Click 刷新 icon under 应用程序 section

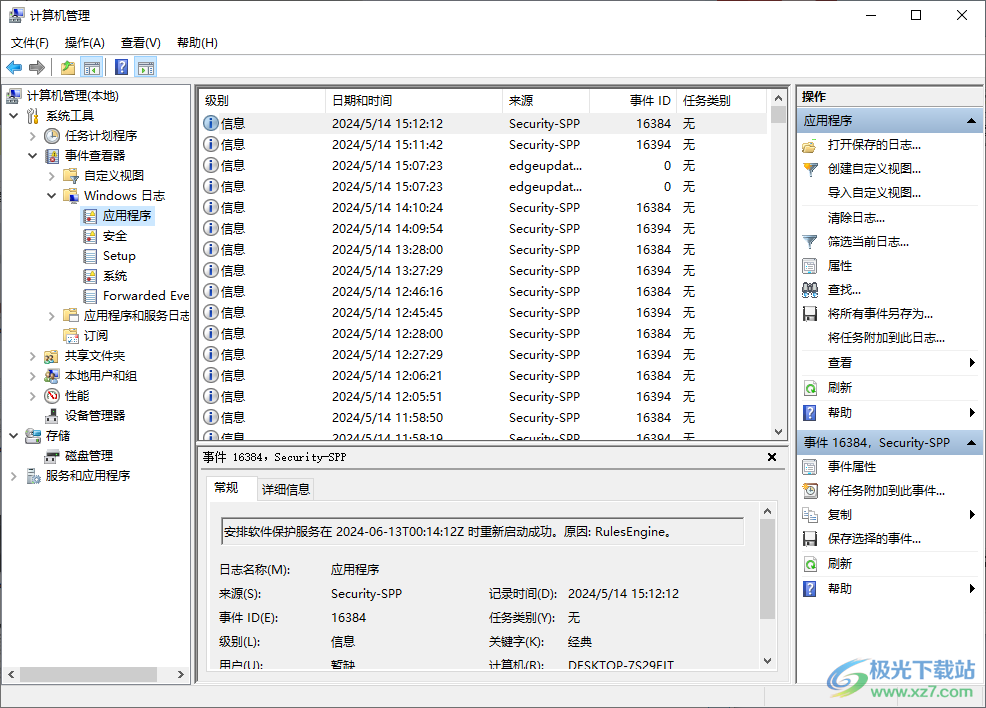pos(810,388)
